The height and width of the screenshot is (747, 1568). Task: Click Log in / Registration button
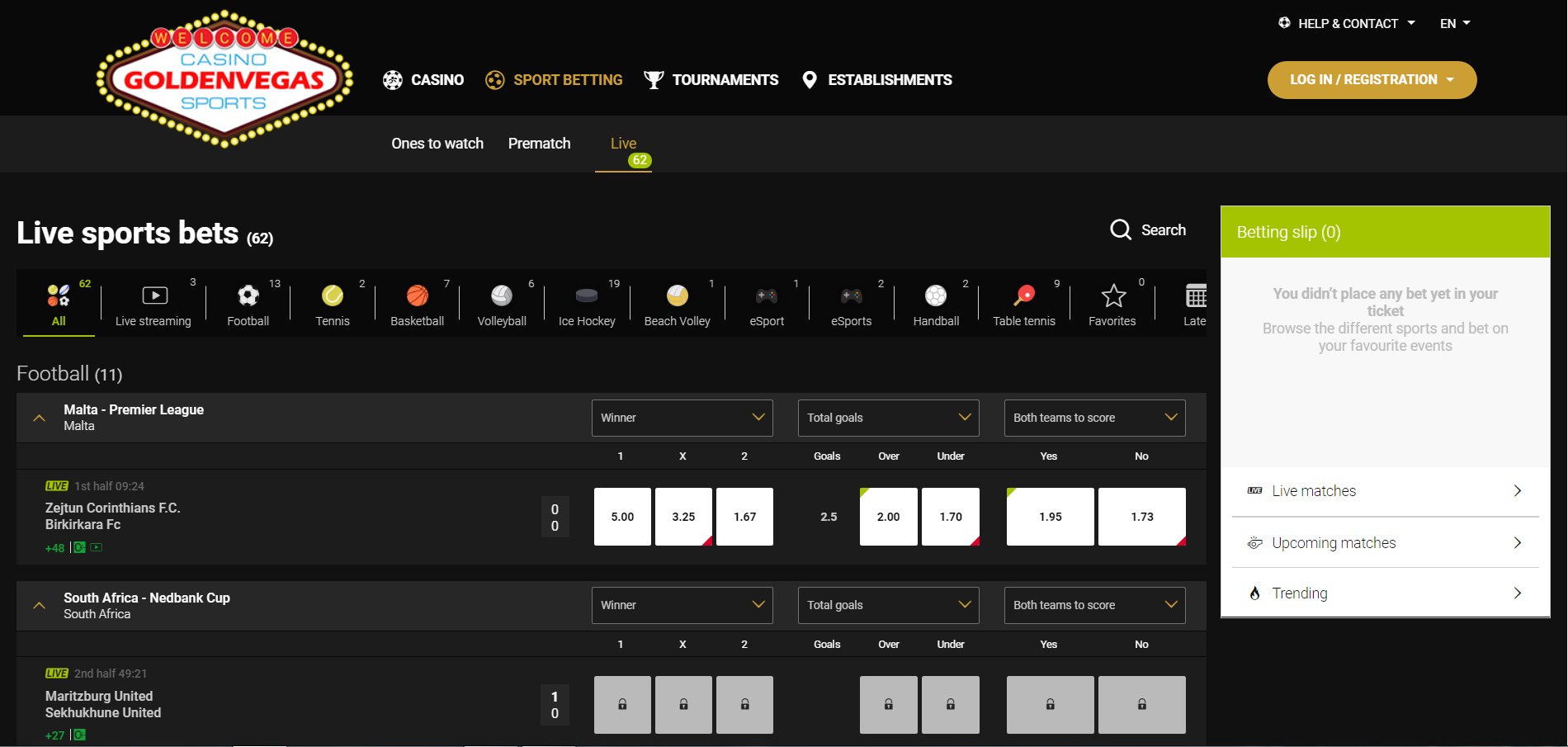pos(1372,80)
